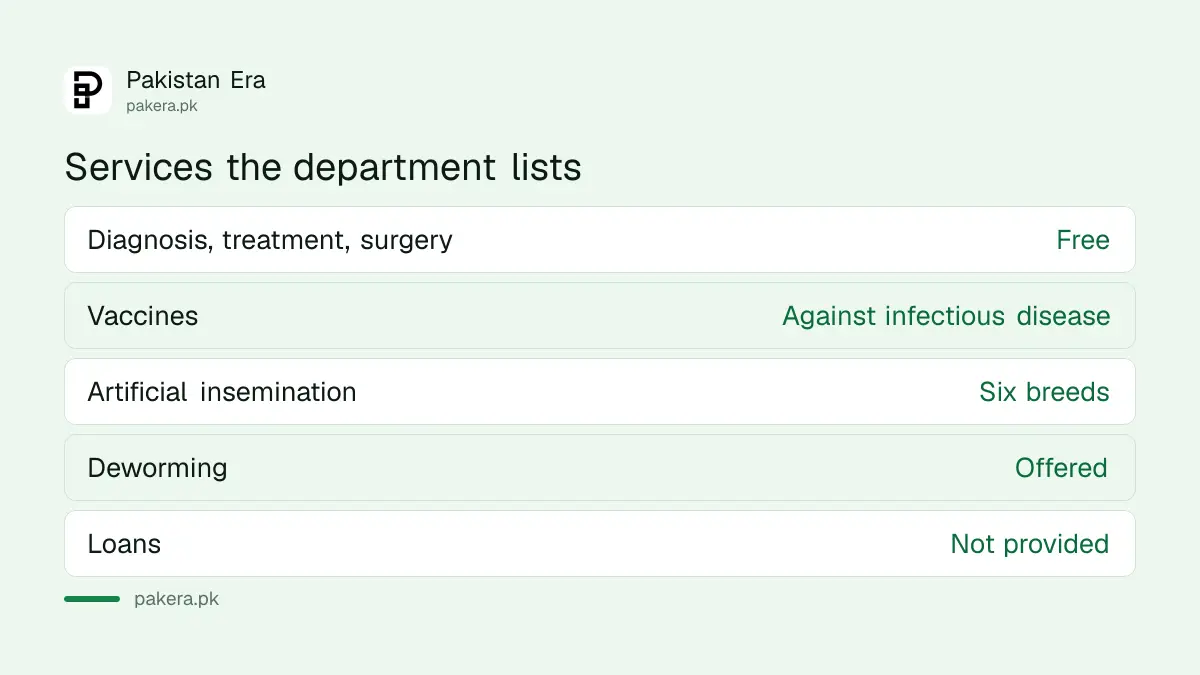1200x675 pixels.
Task: Select the Diagnosis, treatment, surgery row
Action: tap(600, 240)
